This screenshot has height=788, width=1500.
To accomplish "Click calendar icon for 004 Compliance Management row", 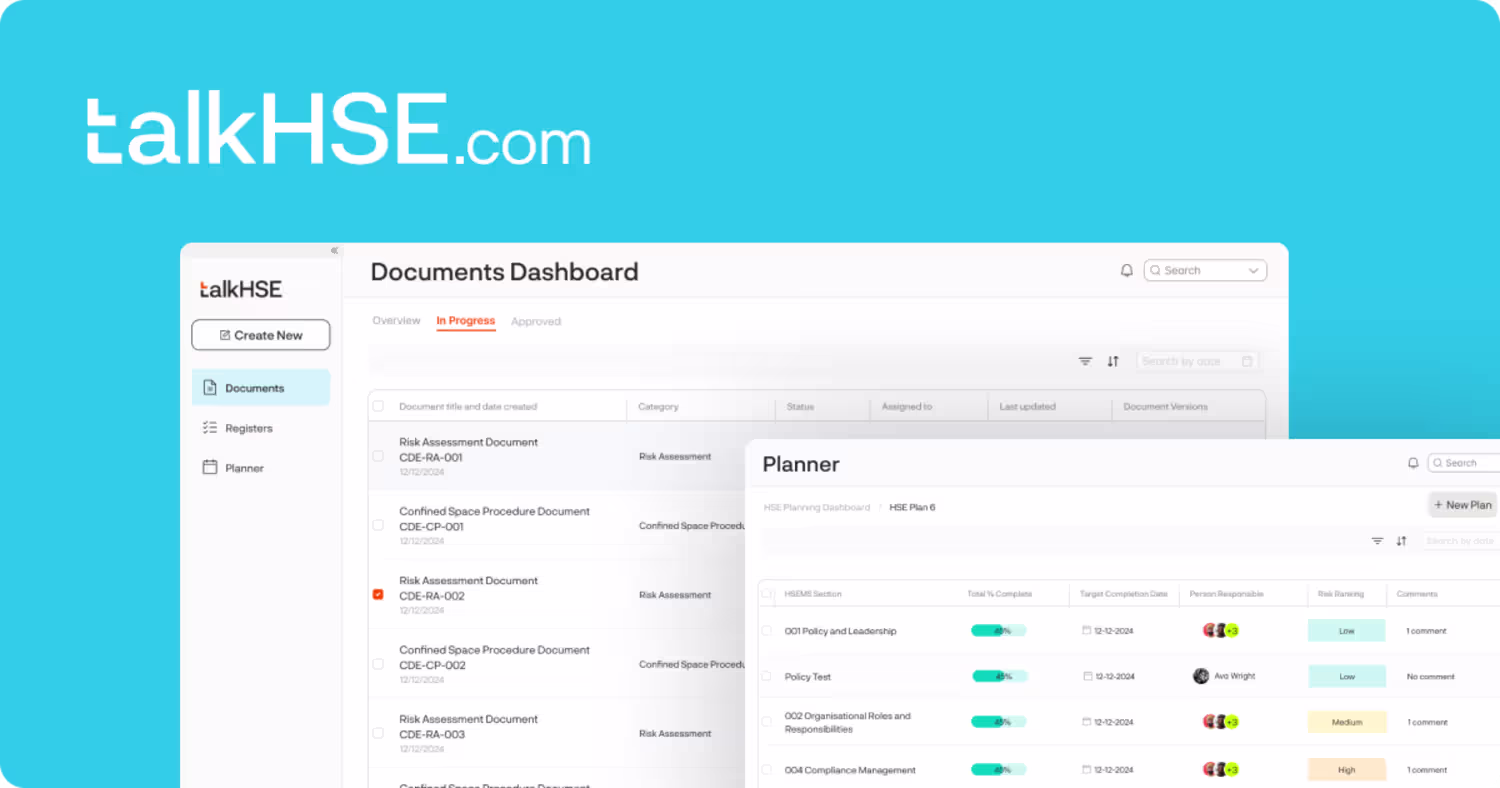I will pos(1087,770).
